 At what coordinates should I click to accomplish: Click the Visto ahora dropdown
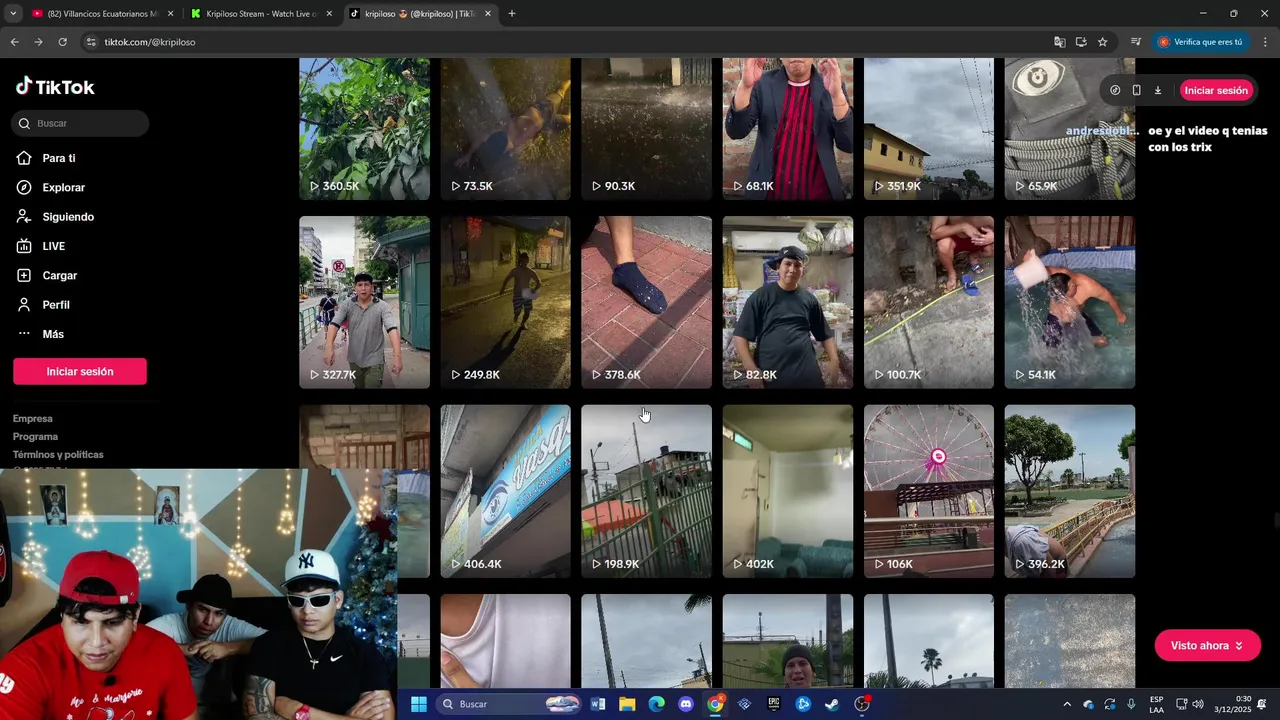[1207, 646]
